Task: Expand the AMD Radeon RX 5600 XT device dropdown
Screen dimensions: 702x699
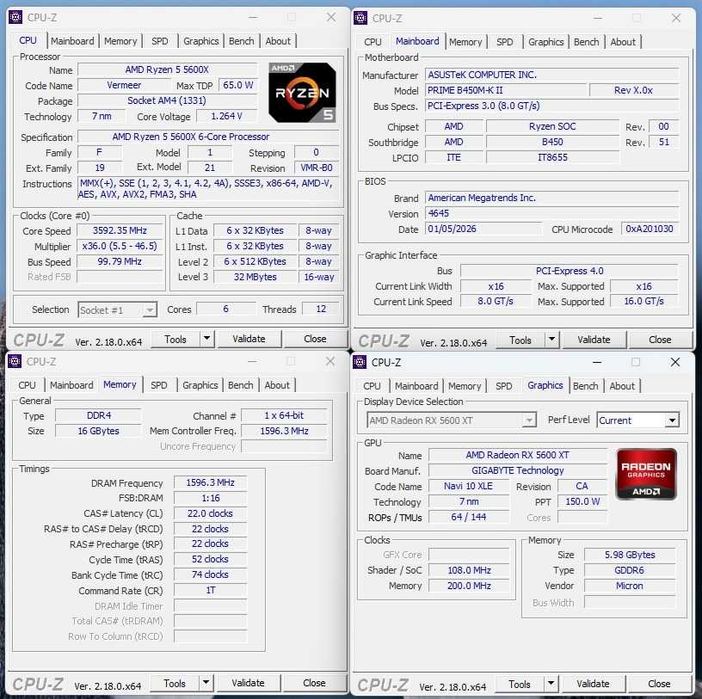Action: (529, 420)
